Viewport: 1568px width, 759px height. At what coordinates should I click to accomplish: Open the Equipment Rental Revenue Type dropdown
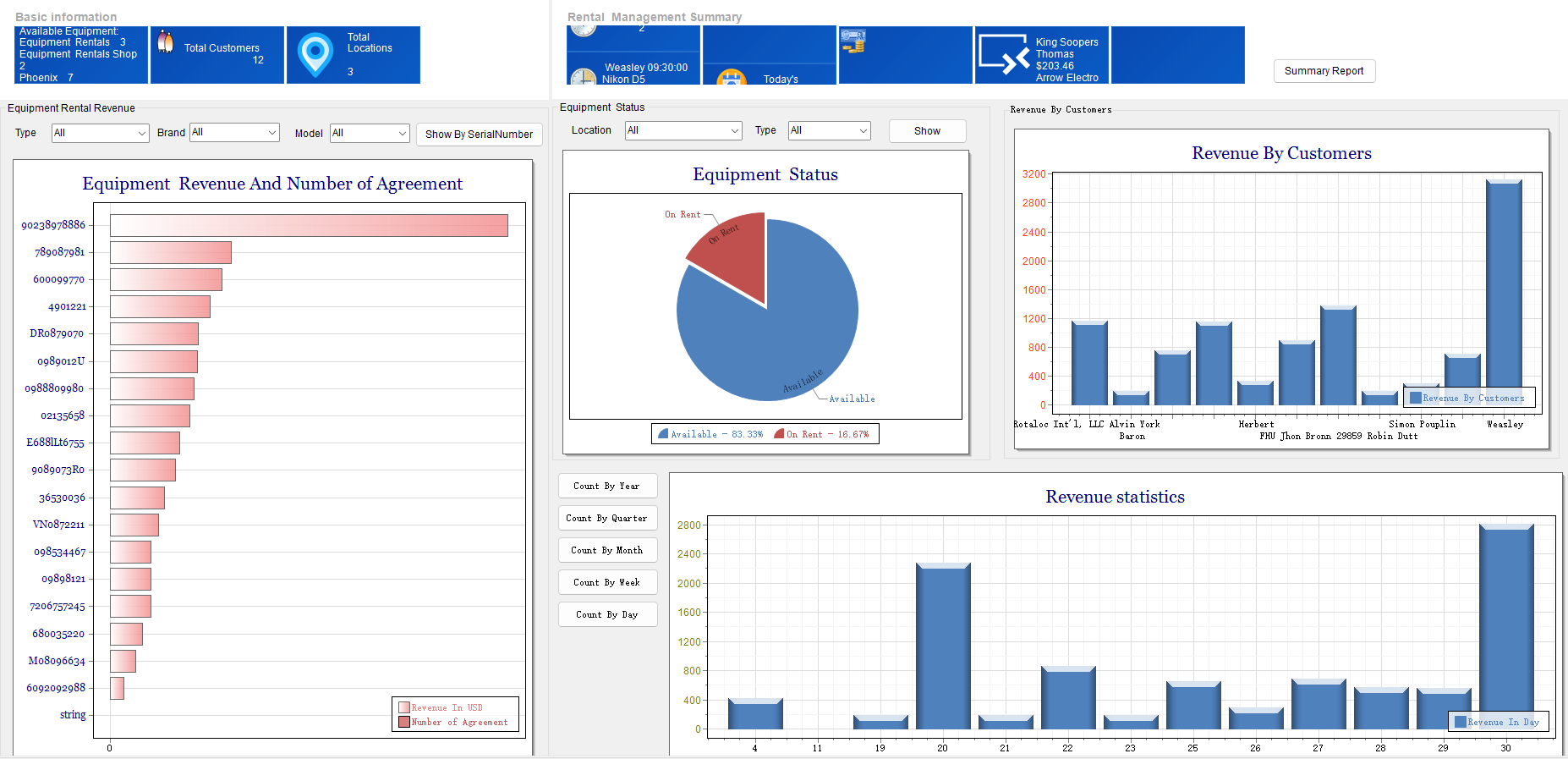[100, 133]
